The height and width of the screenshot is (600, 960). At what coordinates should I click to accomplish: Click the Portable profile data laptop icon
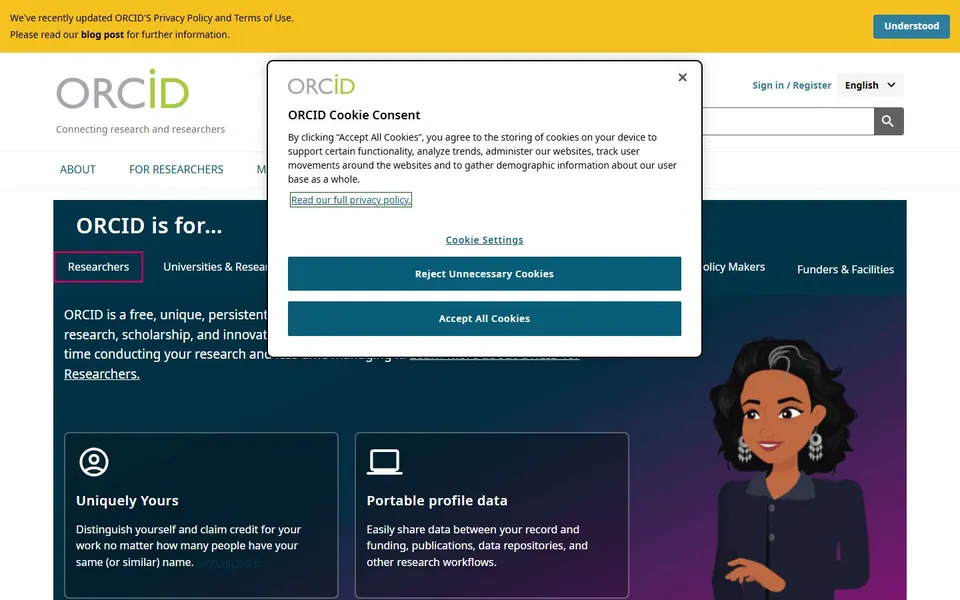(384, 462)
